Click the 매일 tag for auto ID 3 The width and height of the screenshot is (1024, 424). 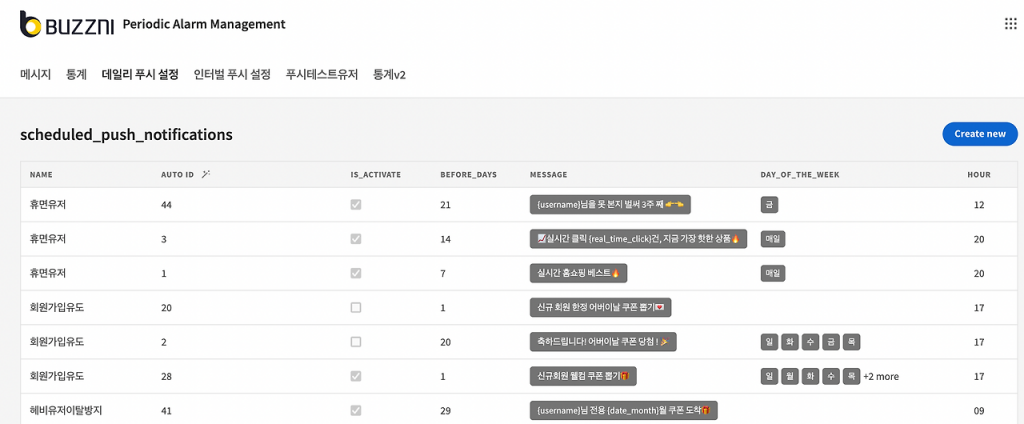[773, 239]
